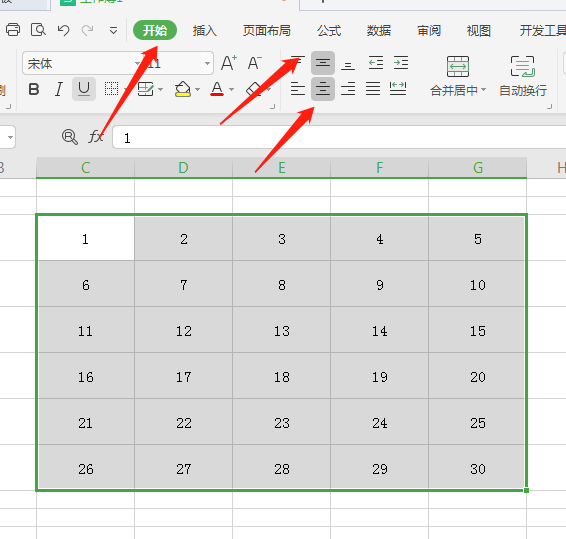Select cell containing 7

click(x=183, y=284)
